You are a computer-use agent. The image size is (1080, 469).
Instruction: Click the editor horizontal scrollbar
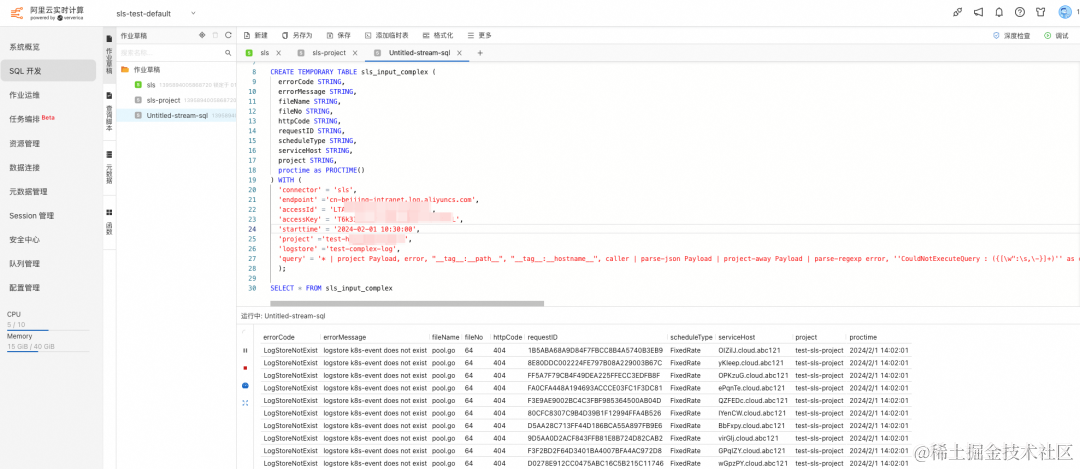[407, 303]
